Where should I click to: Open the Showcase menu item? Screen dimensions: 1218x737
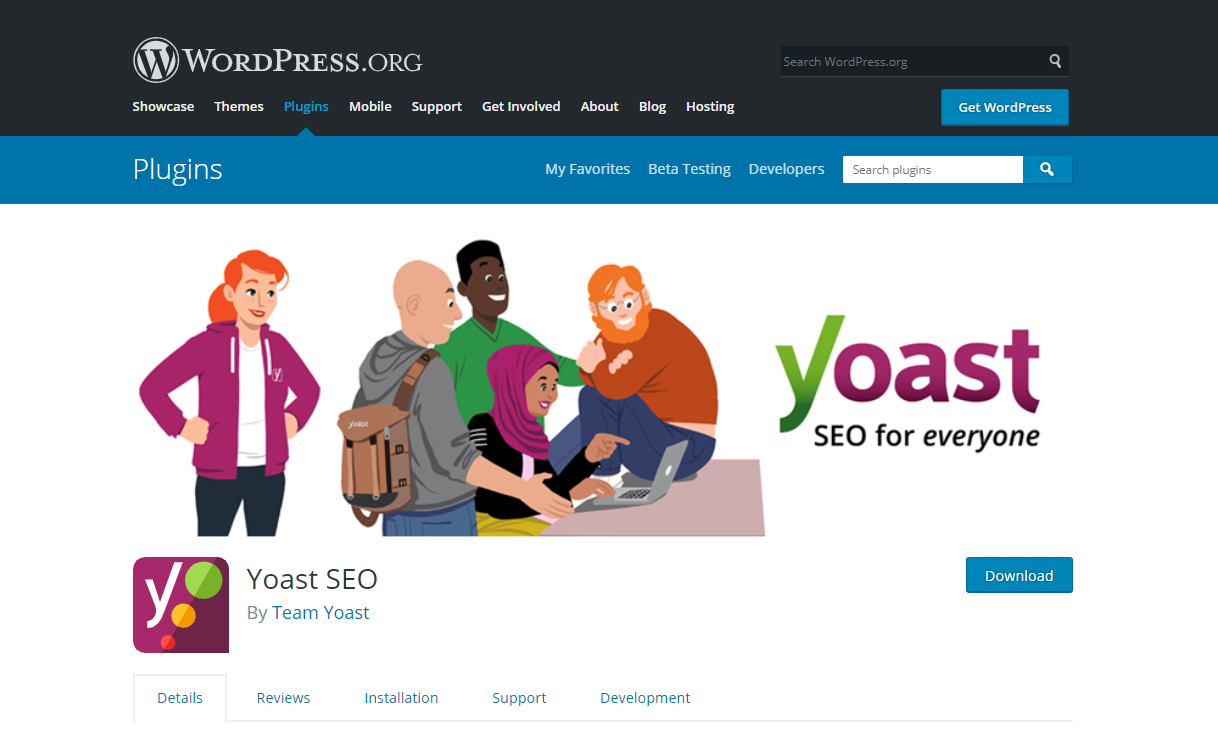[163, 106]
